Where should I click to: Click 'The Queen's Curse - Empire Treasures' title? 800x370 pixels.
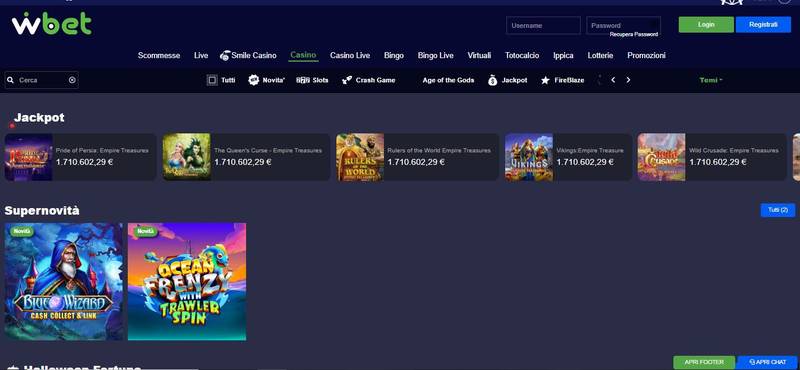pyautogui.click(x=268, y=151)
